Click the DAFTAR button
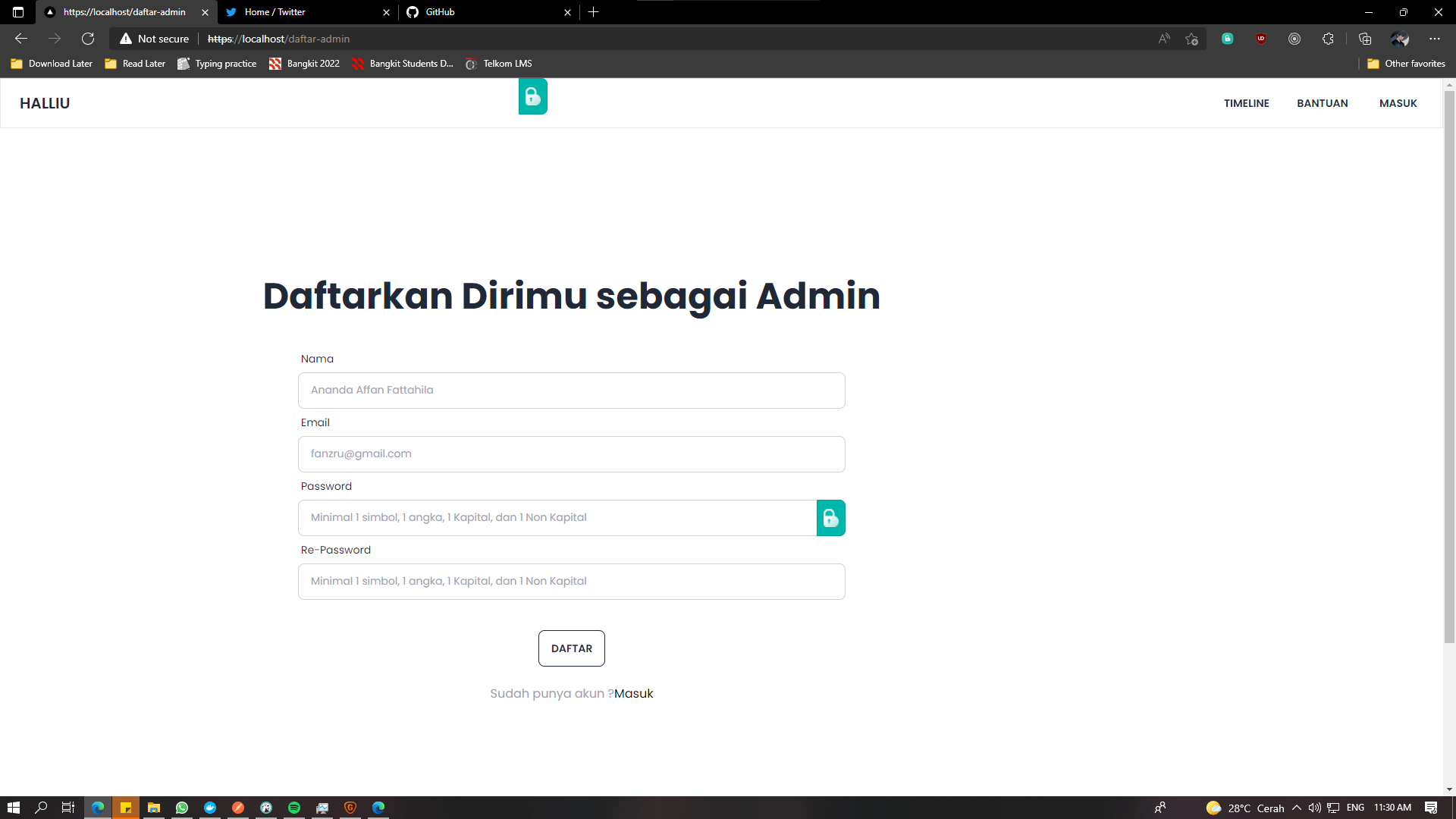The height and width of the screenshot is (819, 1456). (571, 648)
